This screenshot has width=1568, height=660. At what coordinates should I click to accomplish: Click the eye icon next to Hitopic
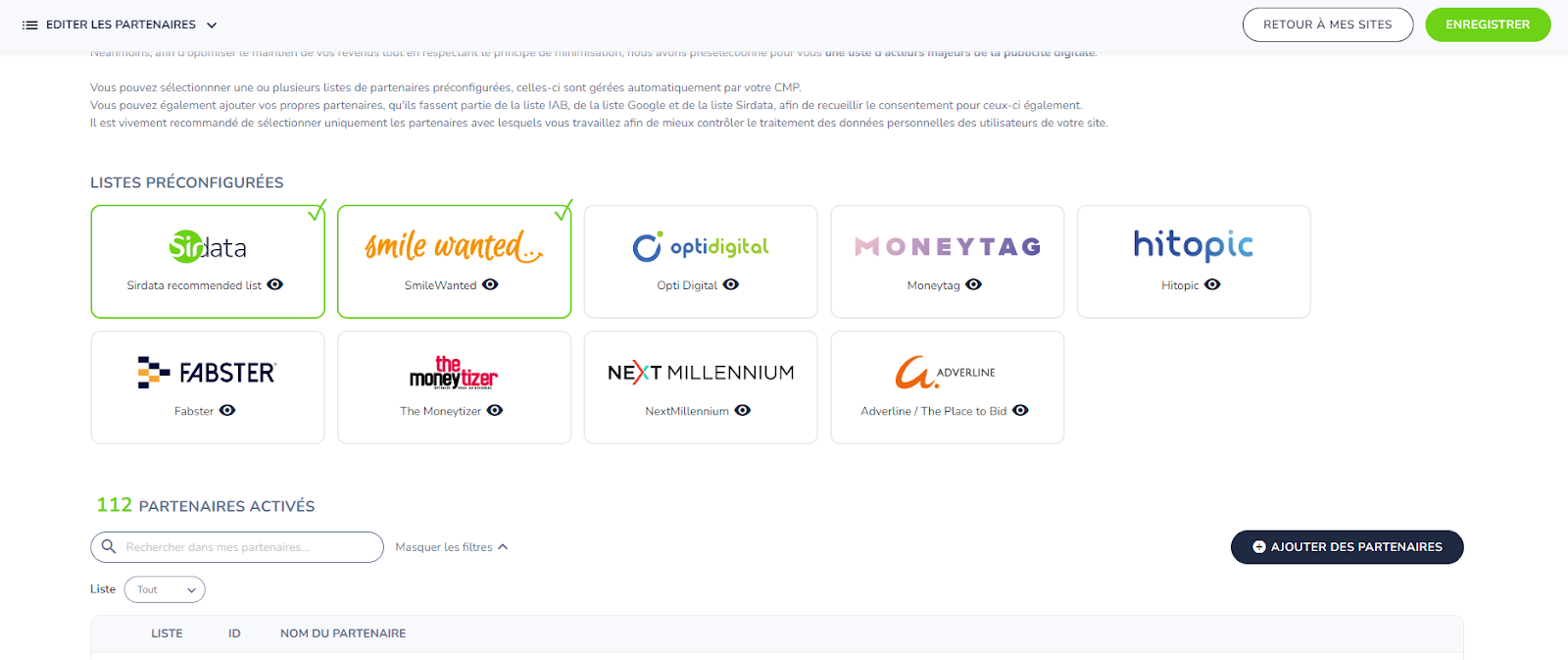click(x=1212, y=284)
